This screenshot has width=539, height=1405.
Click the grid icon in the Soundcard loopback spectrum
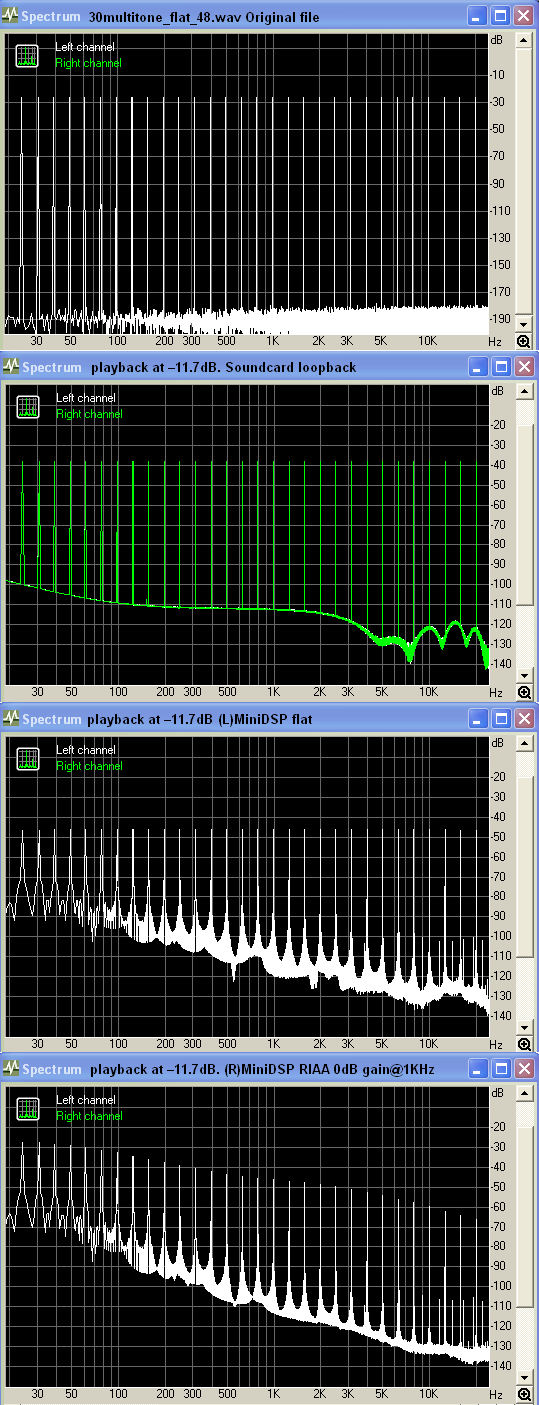(27, 406)
